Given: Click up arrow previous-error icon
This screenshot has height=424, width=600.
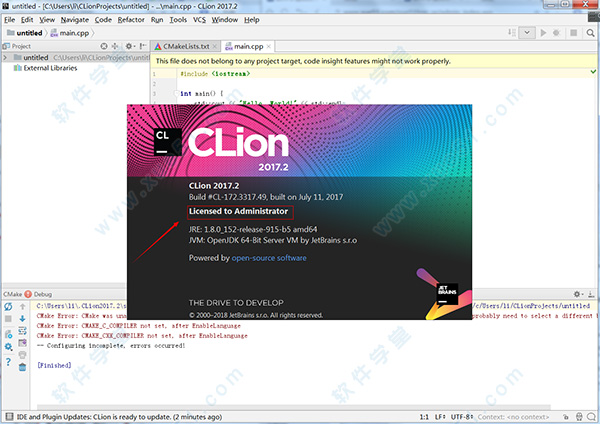Looking at the screenshot, I should point(23,306).
